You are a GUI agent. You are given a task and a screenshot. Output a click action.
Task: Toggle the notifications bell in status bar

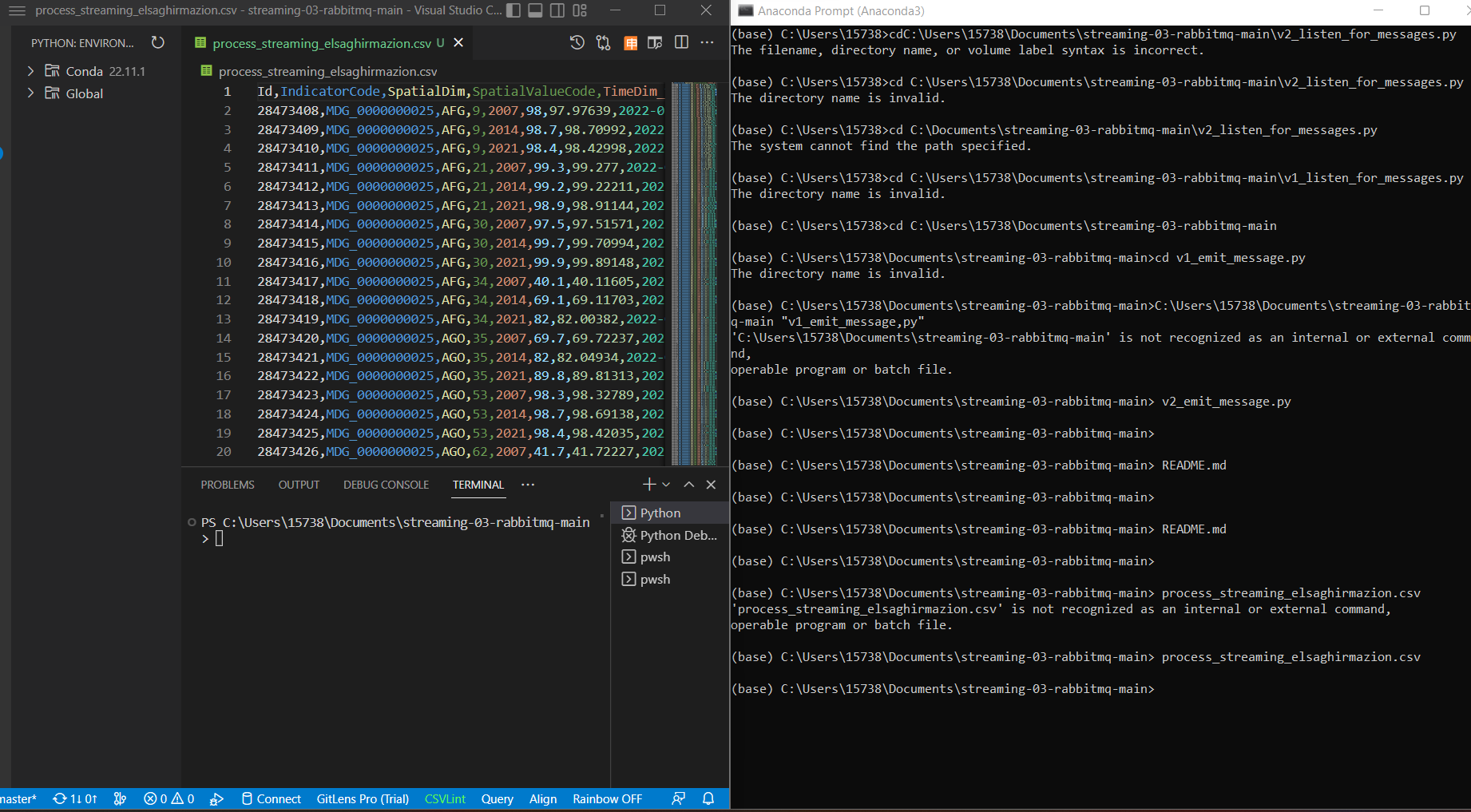[708, 798]
